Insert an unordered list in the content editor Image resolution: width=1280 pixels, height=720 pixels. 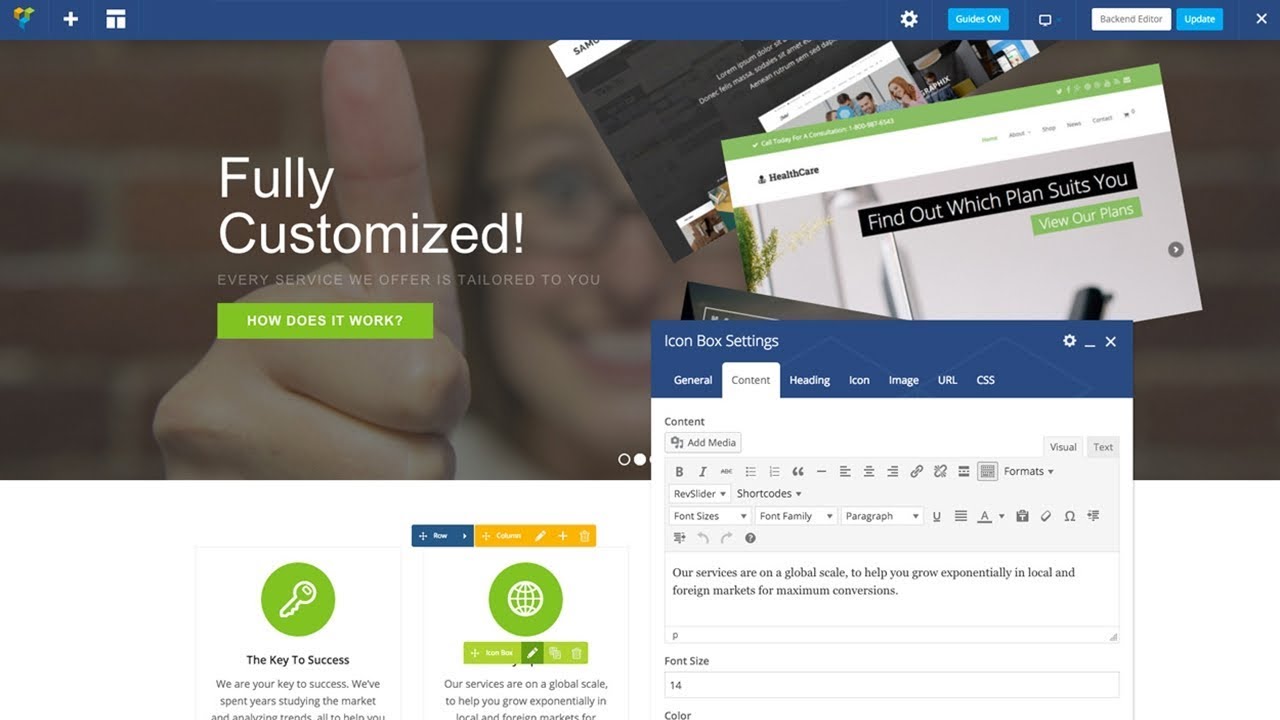click(x=751, y=471)
